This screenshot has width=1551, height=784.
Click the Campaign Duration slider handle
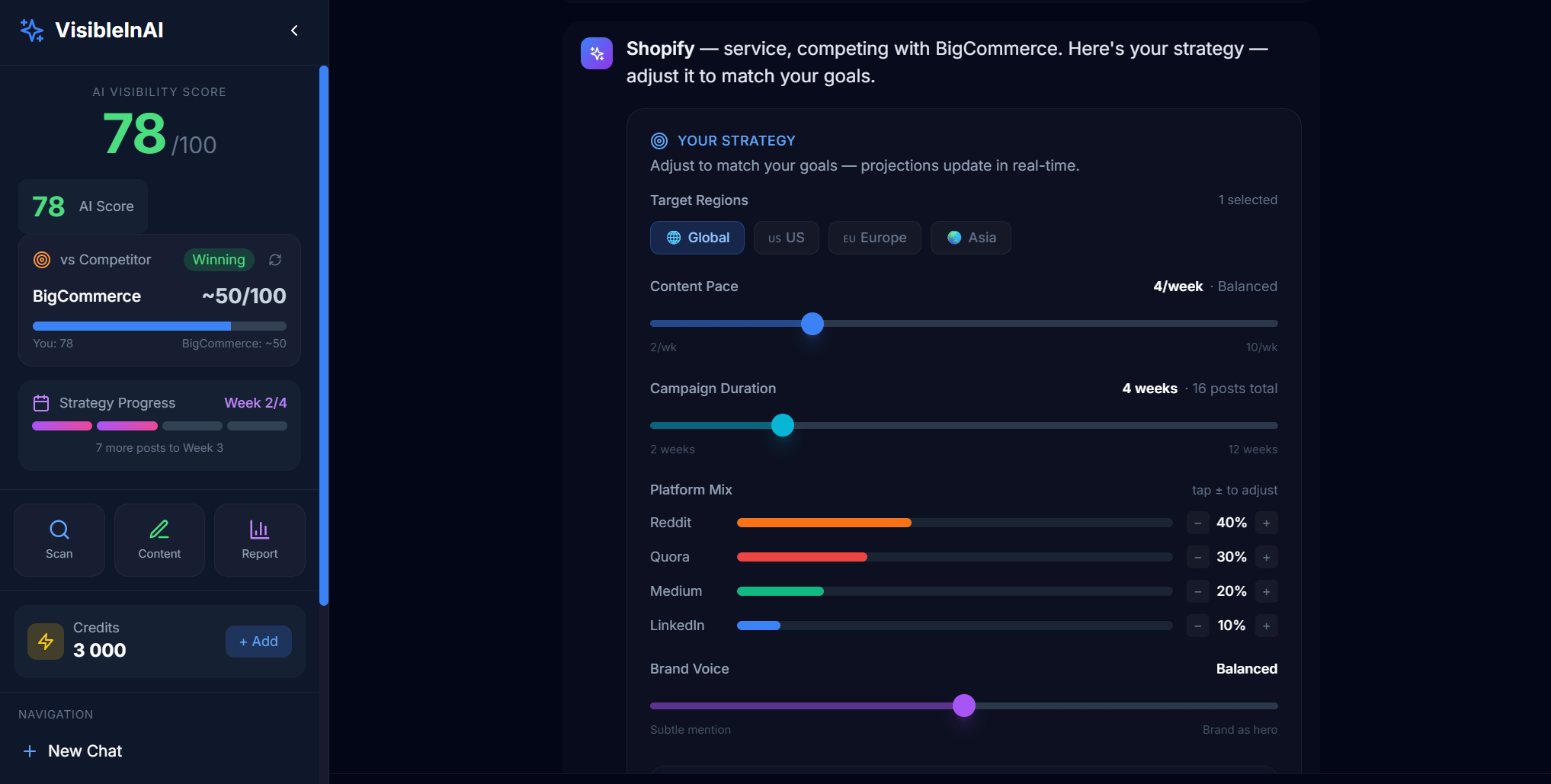point(783,425)
